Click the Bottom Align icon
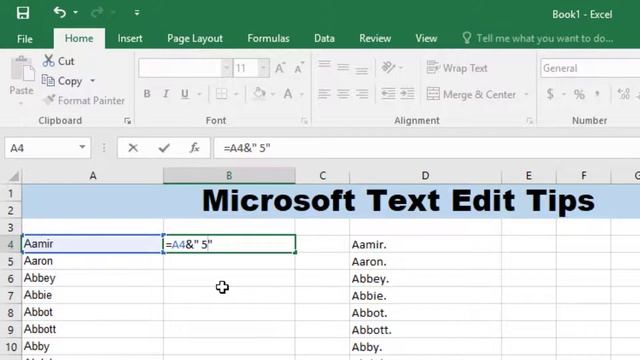The width and height of the screenshot is (640, 360). coord(362,70)
